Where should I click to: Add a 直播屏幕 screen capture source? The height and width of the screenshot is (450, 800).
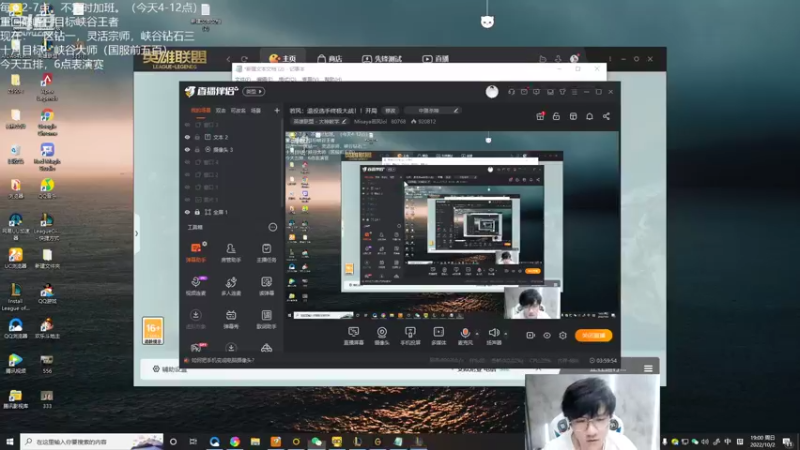[353, 336]
